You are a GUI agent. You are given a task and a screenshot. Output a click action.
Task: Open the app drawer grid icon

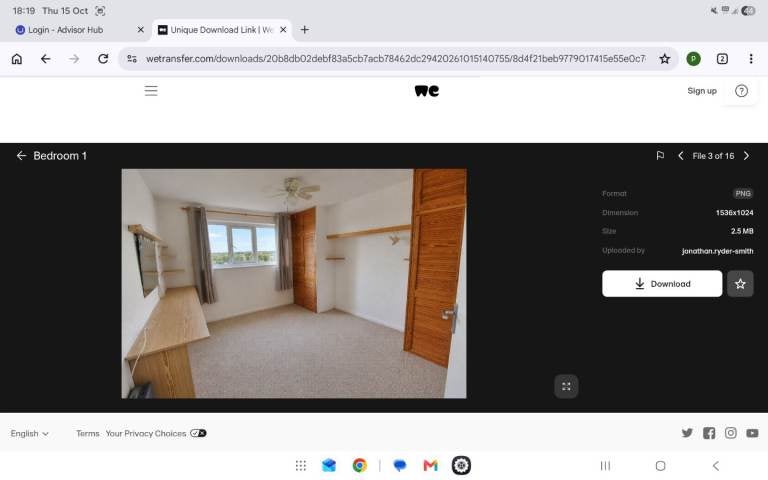(x=301, y=465)
